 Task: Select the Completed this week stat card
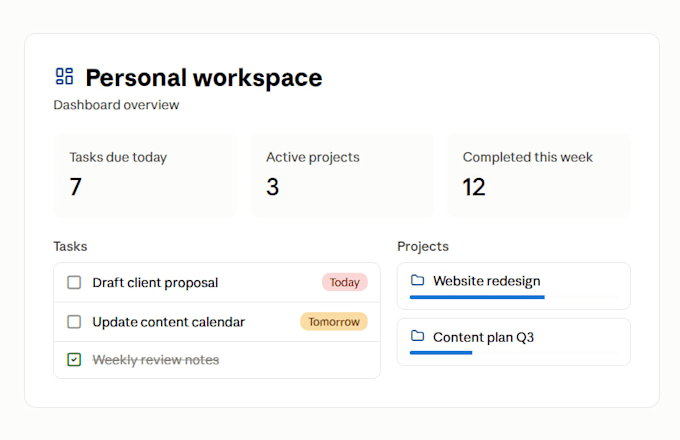pyautogui.click(x=539, y=175)
